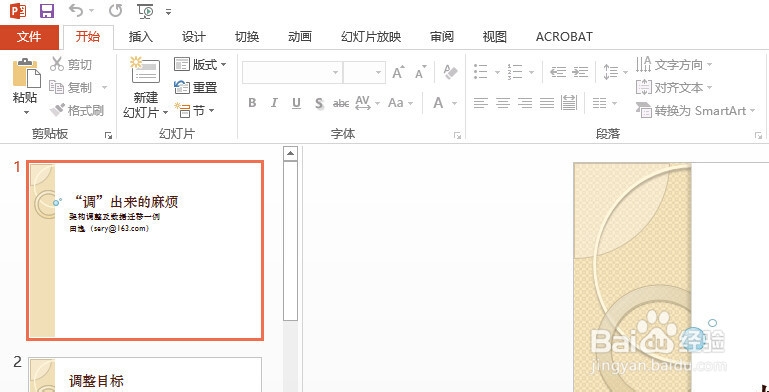Toggle italic formatting

click(274, 103)
